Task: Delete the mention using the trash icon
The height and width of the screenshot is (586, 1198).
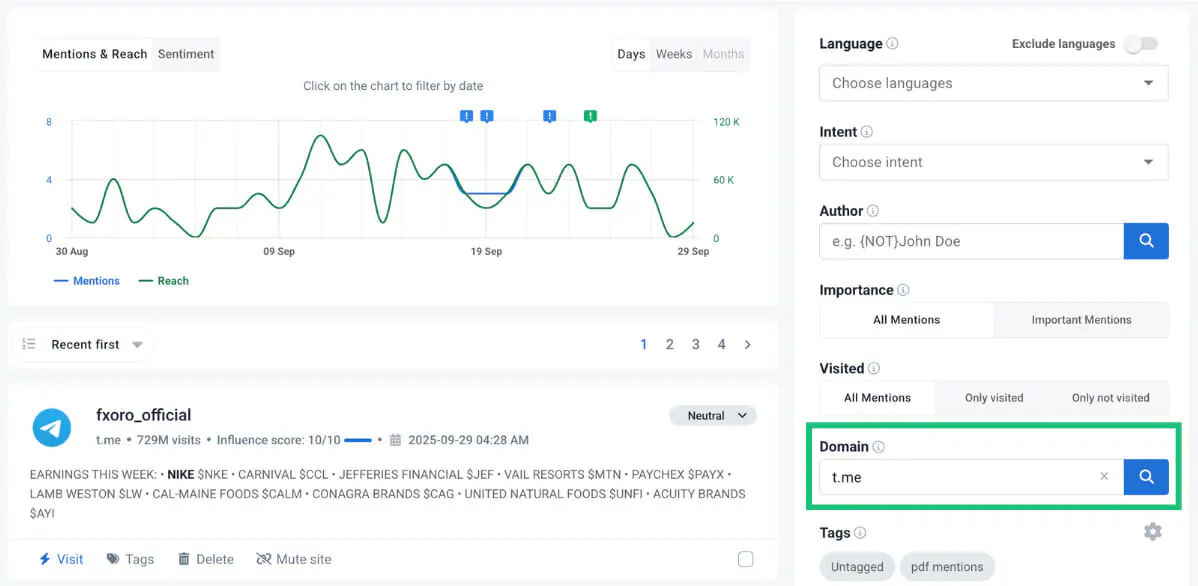Action: [187, 559]
